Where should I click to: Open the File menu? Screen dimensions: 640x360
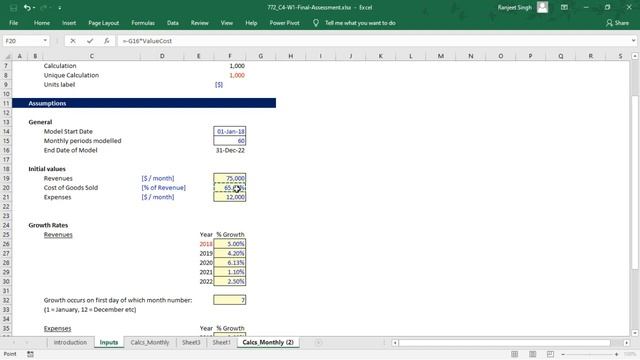(x=13, y=23)
